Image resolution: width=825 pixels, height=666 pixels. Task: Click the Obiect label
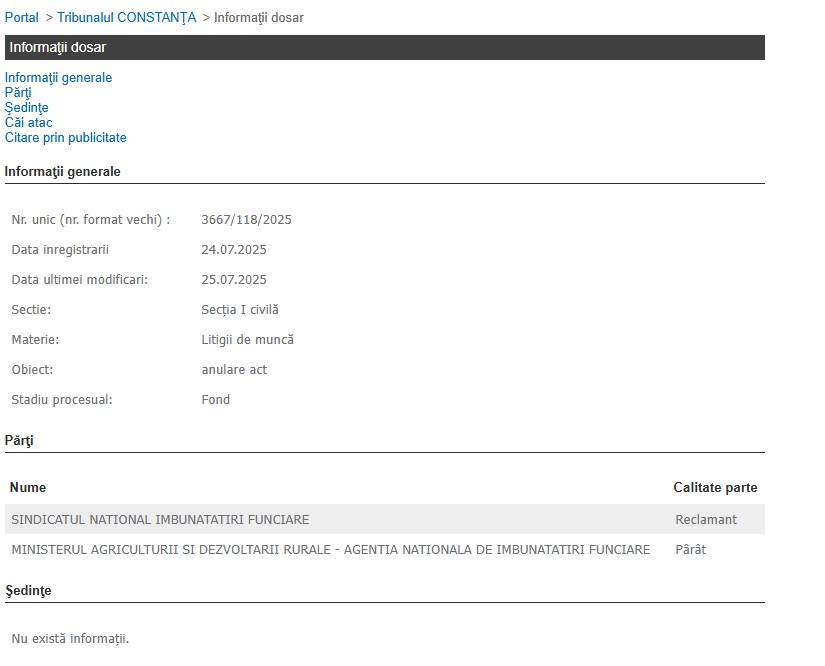point(32,369)
